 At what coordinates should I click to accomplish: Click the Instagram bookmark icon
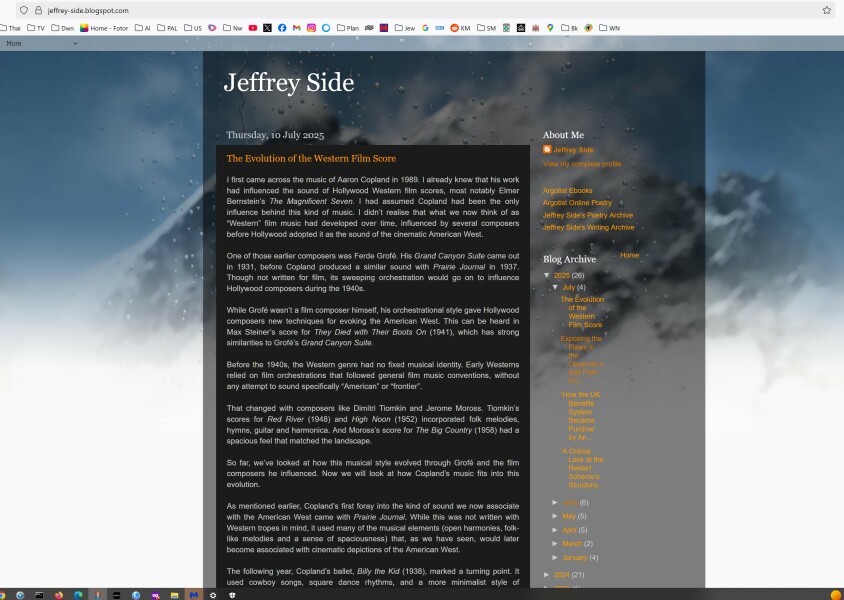(x=311, y=28)
